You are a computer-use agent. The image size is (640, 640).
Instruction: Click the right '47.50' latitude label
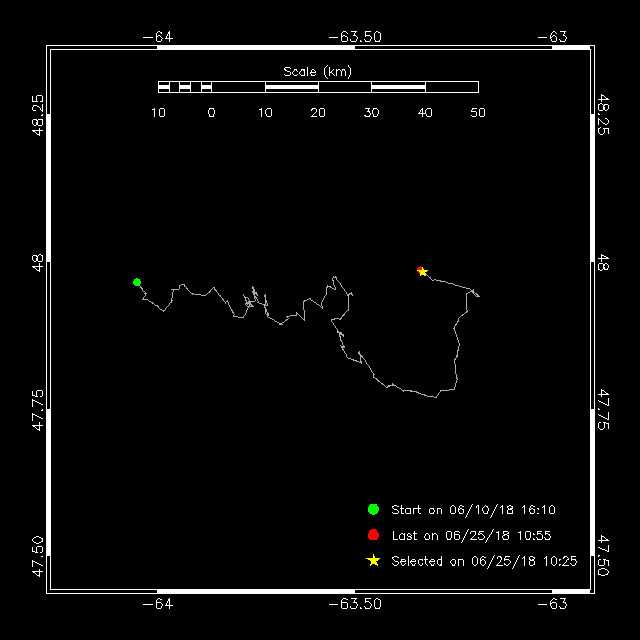pyautogui.click(x=603, y=556)
